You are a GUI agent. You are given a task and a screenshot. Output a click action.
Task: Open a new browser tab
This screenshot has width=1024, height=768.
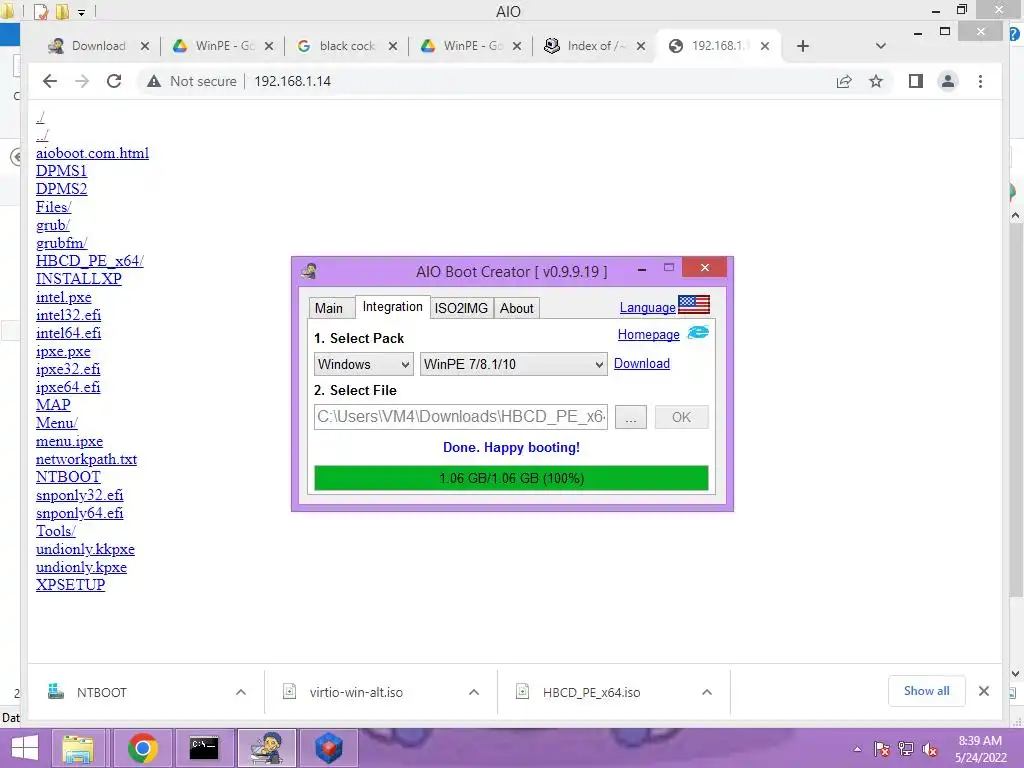803,46
